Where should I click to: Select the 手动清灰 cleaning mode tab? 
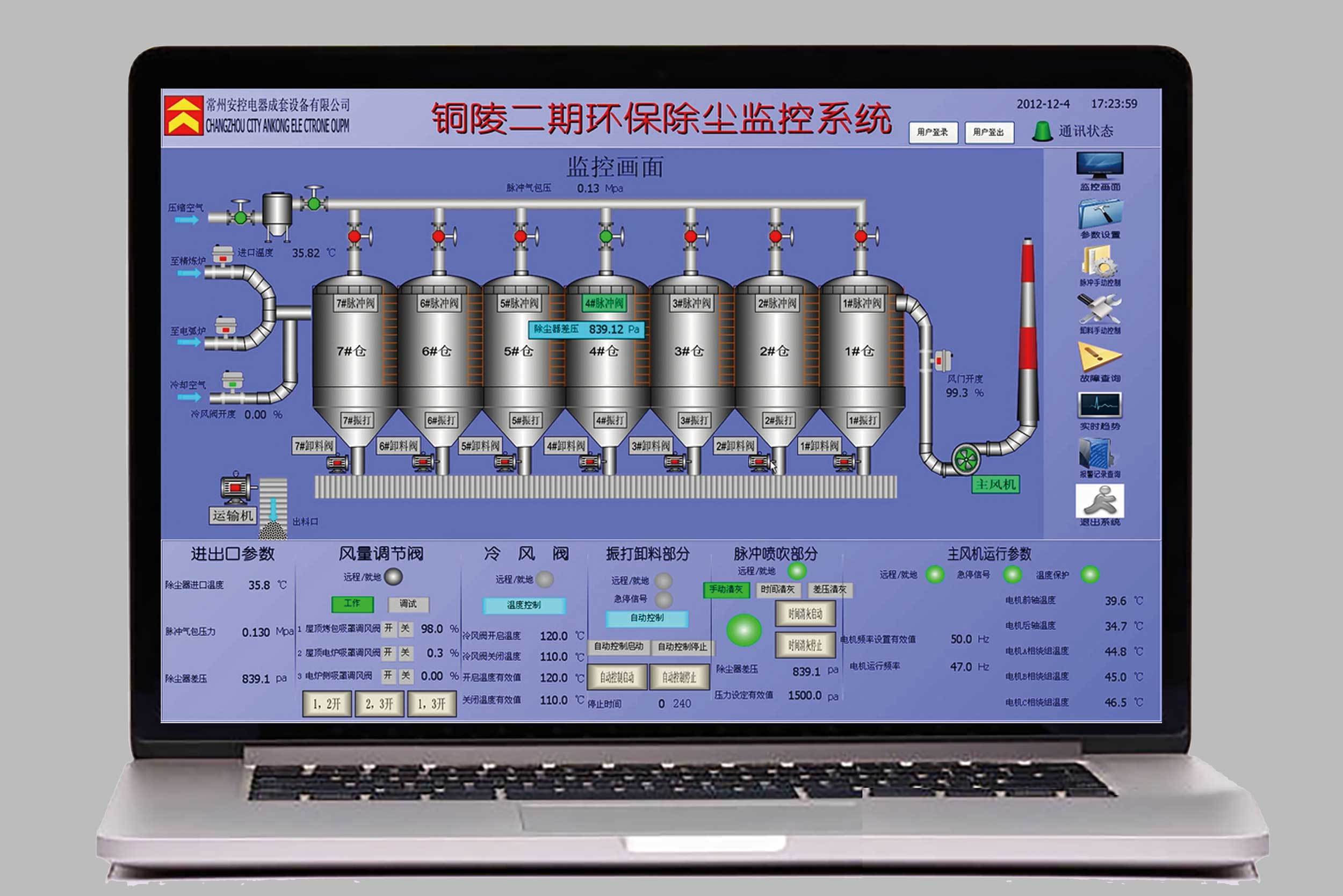pos(726,589)
